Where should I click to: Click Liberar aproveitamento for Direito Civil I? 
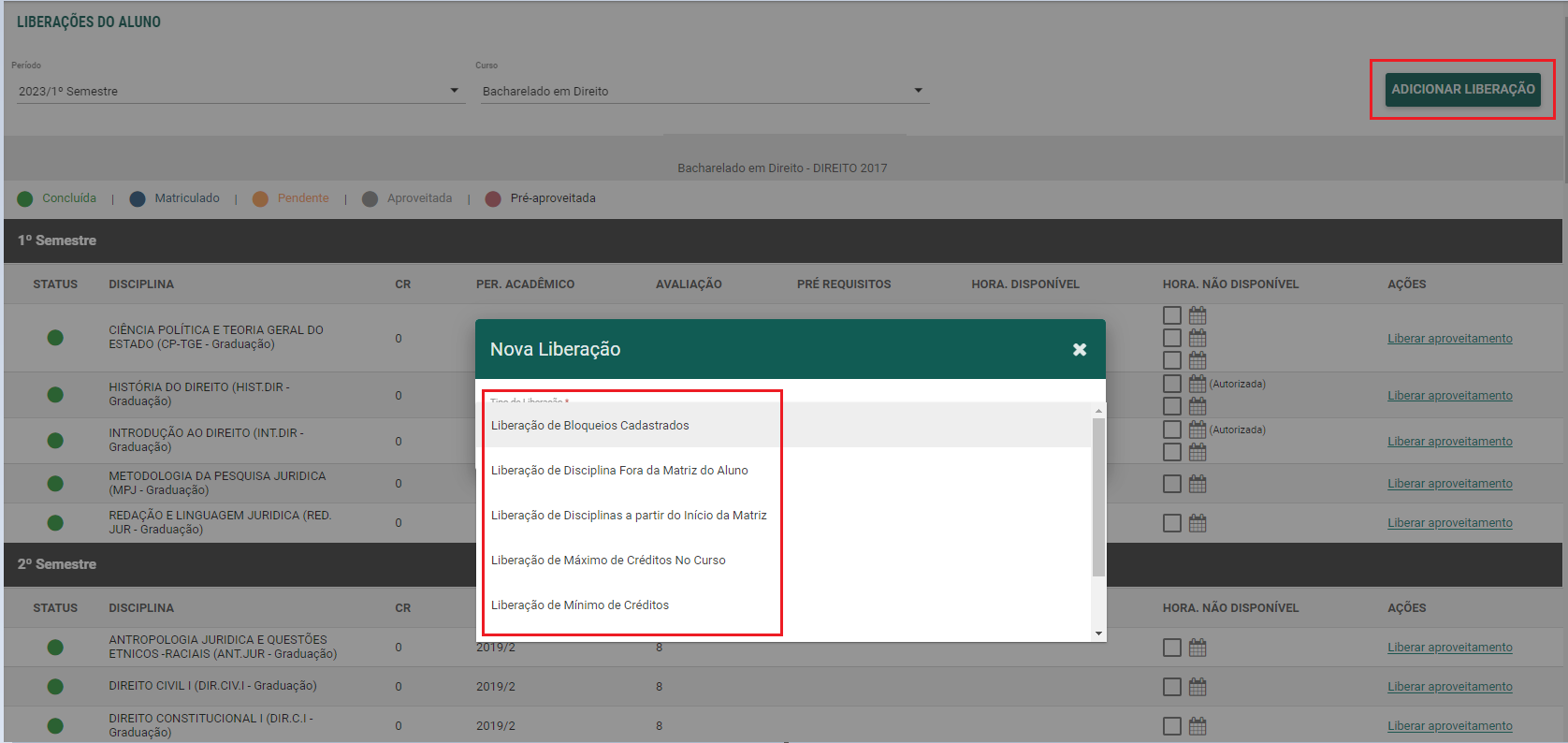click(x=1449, y=687)
